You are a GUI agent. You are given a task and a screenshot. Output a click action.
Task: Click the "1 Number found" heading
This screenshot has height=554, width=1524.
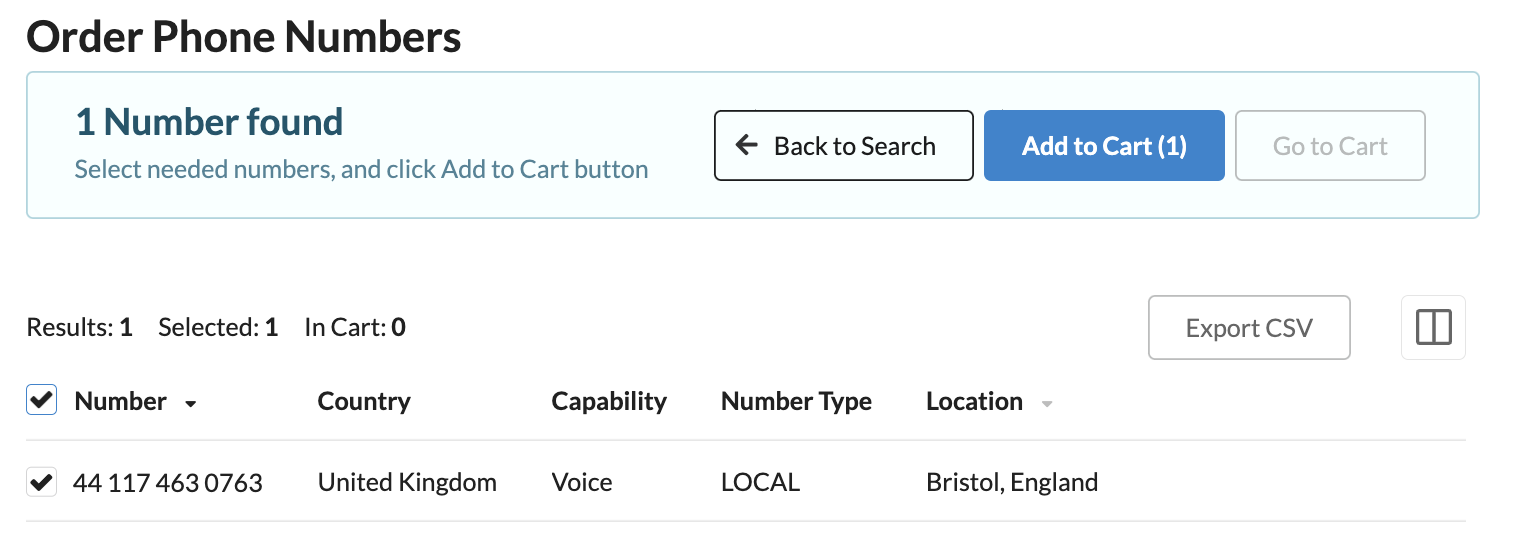[x=209, y=123]
